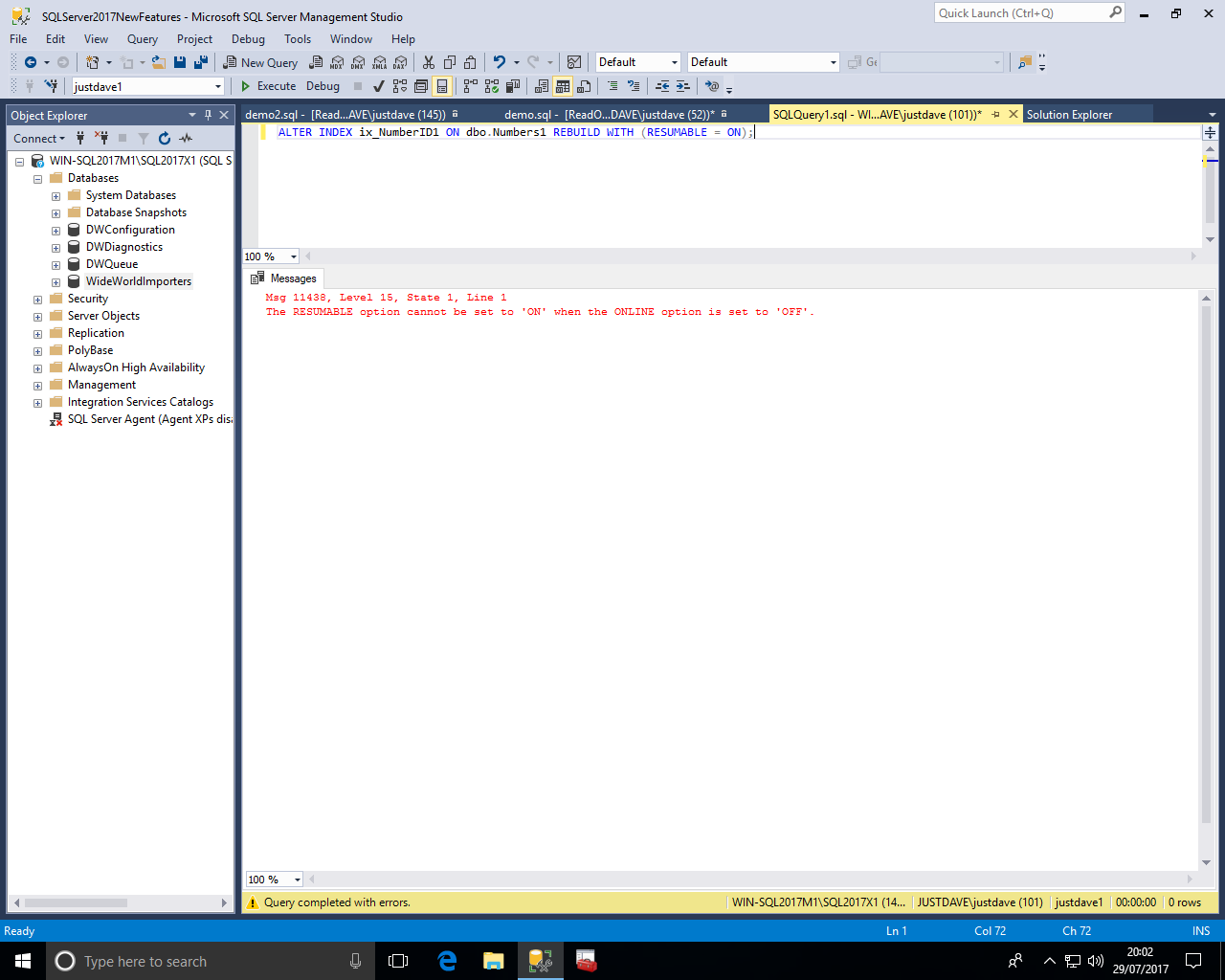Click the Parse checkmark icon in toolbar
1225x980 pixels.
click(379, 86)
